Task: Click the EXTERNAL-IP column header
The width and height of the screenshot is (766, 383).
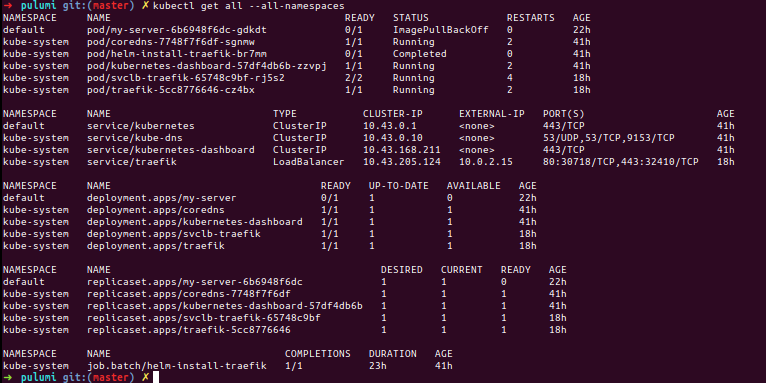Action: [x=492, y=114]
